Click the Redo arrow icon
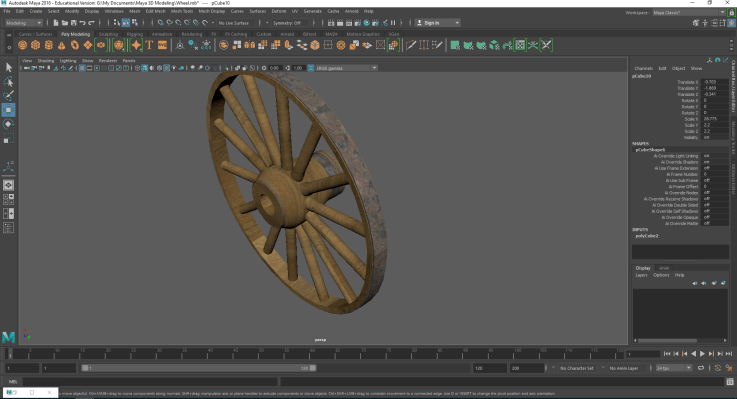 (x=92, y=23)
